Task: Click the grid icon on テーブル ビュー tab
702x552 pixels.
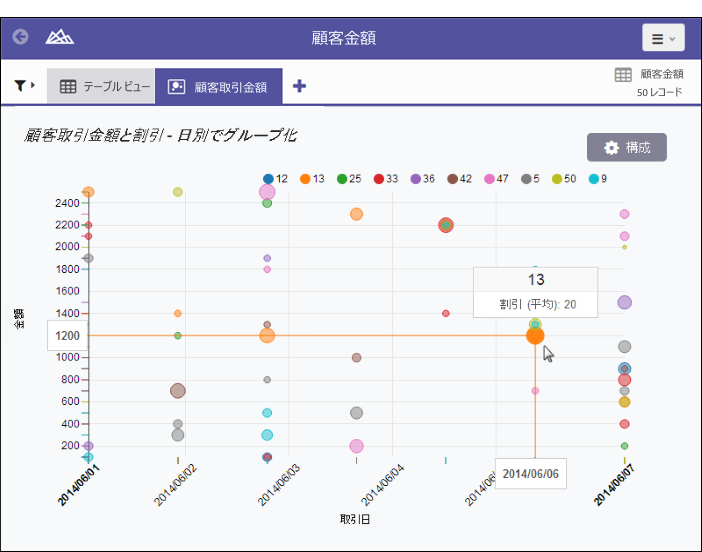Action: (x=68, y=87)
